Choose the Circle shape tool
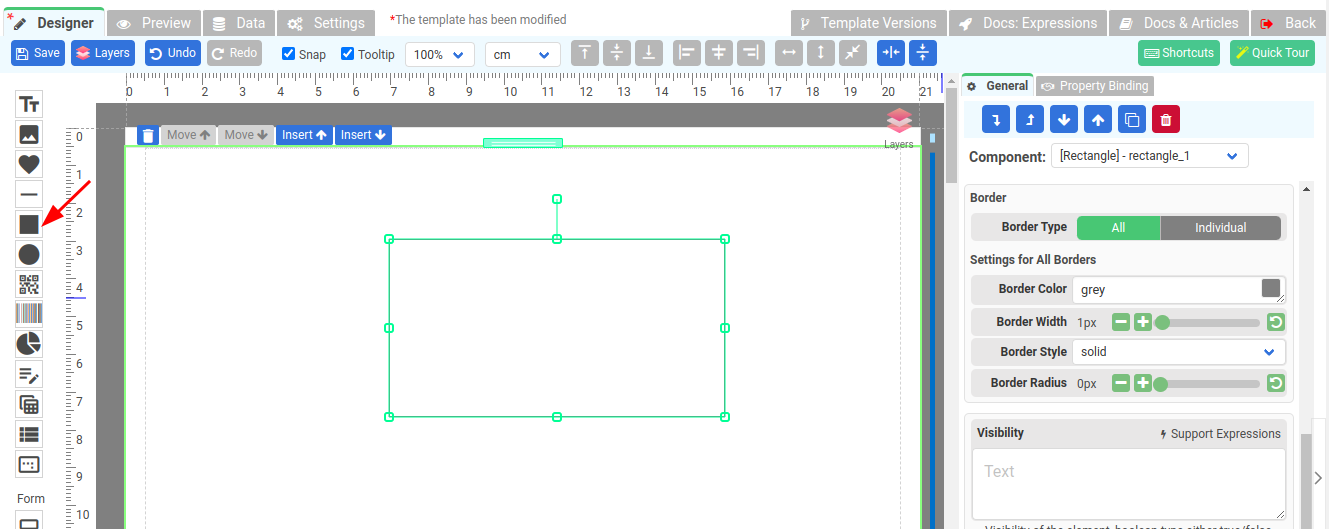The image size is (1329, 529). pyautogui.click(x=29, y=254)
